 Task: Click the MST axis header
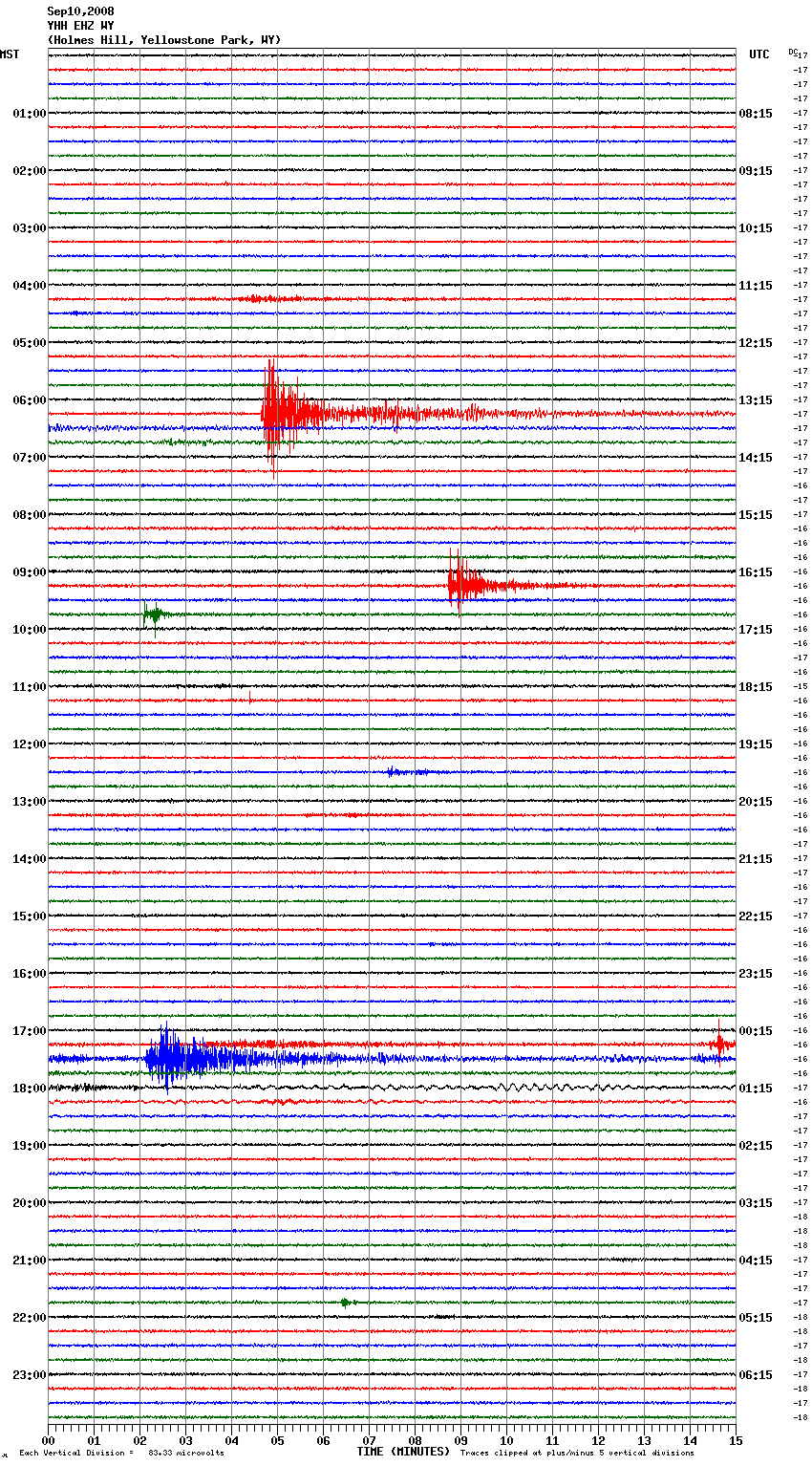coord(10,54)
